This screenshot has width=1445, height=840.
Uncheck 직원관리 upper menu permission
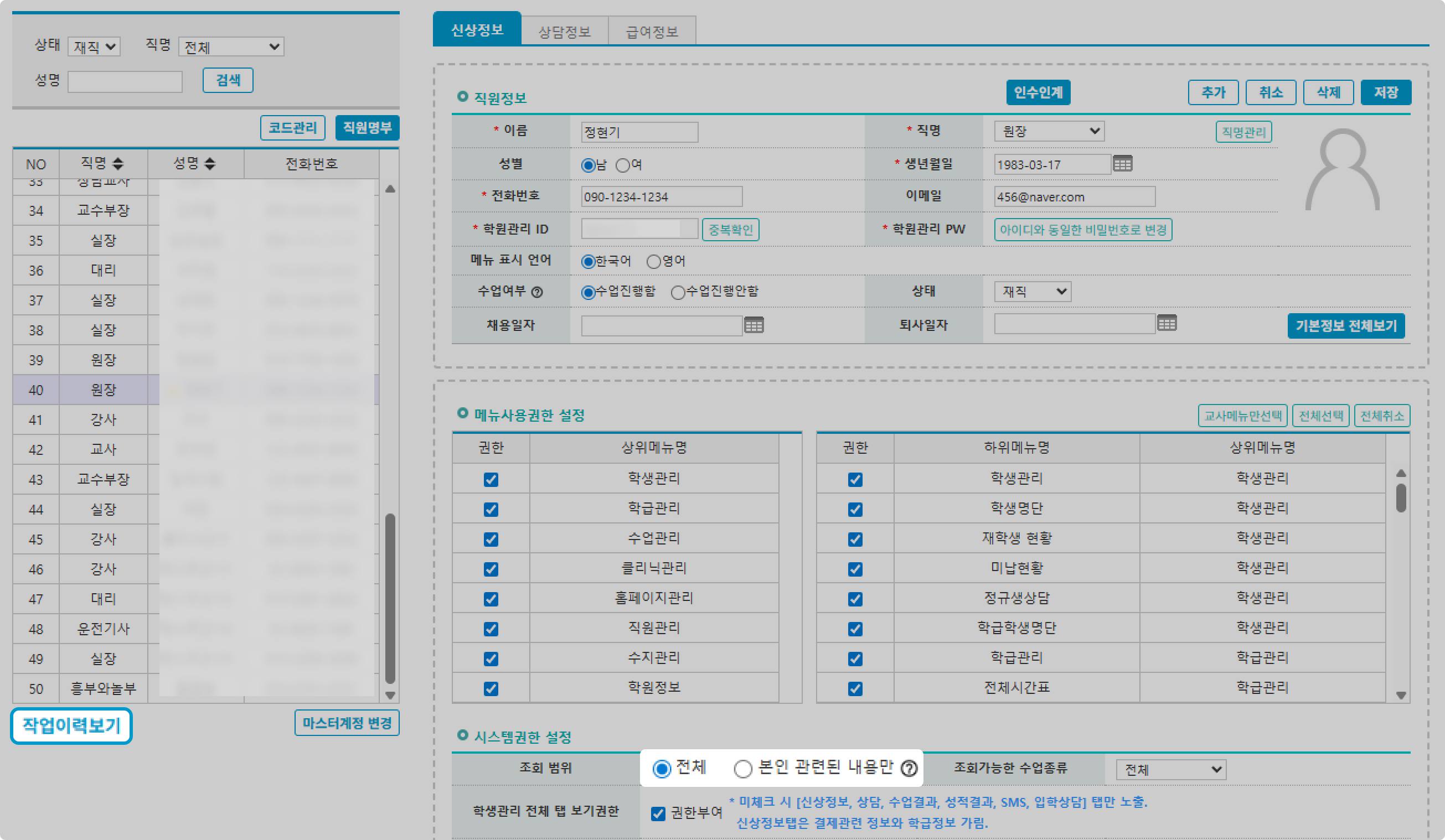[491, 629]
